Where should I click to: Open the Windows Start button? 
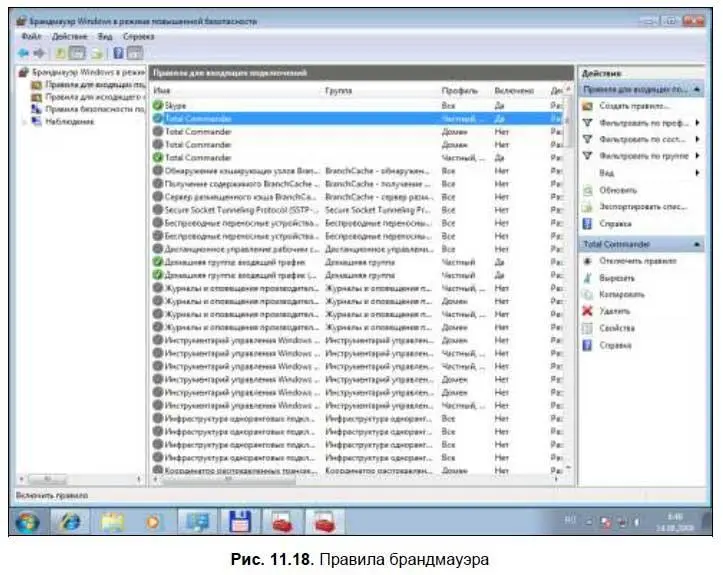pyautogui.click(x=27, y=522)
